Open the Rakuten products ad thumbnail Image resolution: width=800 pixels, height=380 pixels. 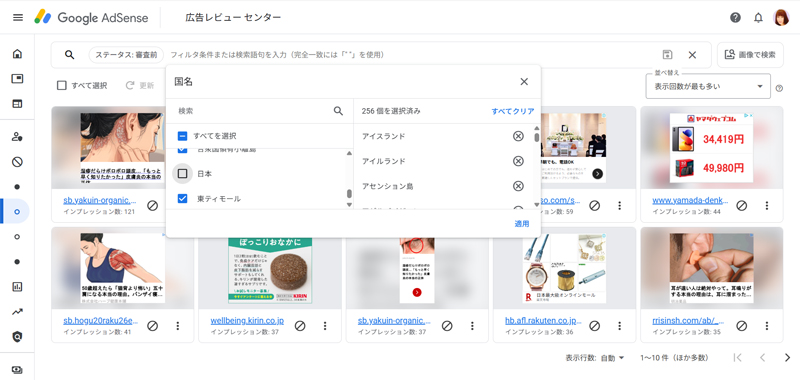(564, 268)
